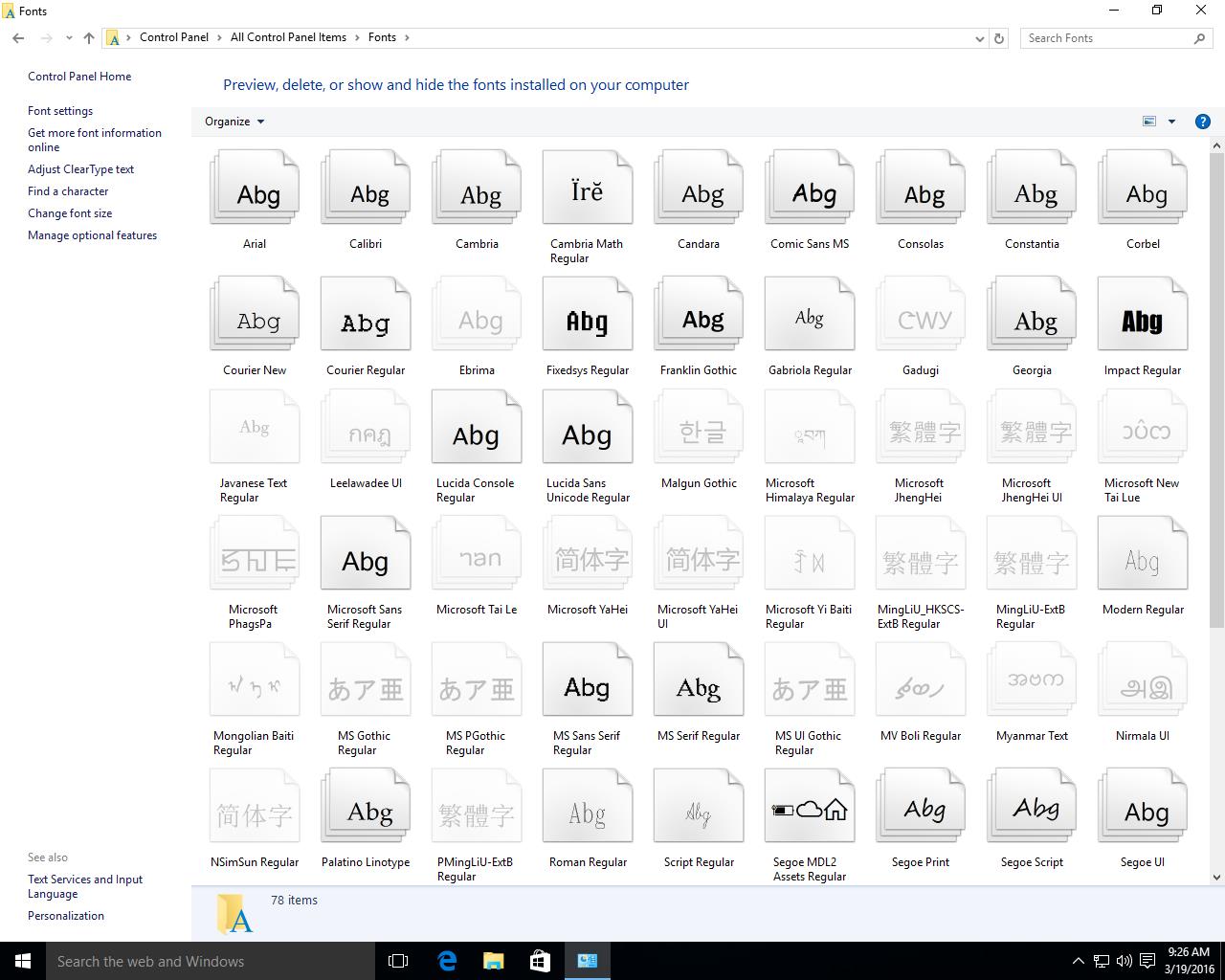Expand the Control Panel breadcrumb chevron
1225x980 pixels.
219,37
